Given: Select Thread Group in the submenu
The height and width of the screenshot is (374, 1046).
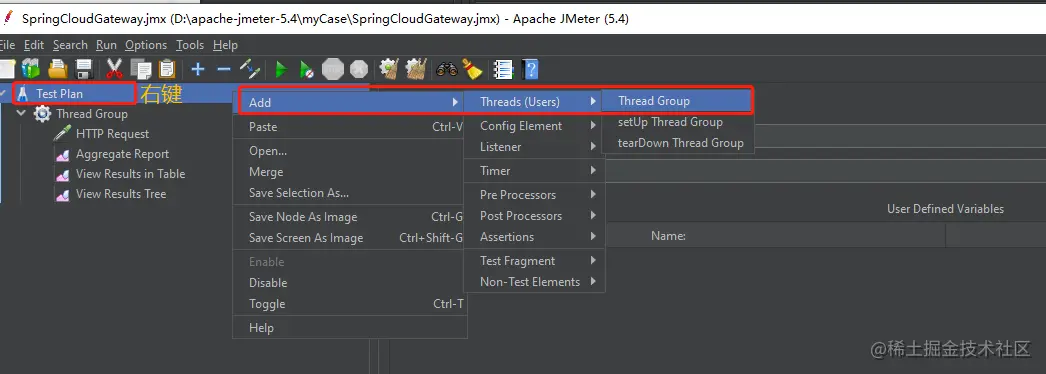Looking at the screenshot, I should click(678, 101).
